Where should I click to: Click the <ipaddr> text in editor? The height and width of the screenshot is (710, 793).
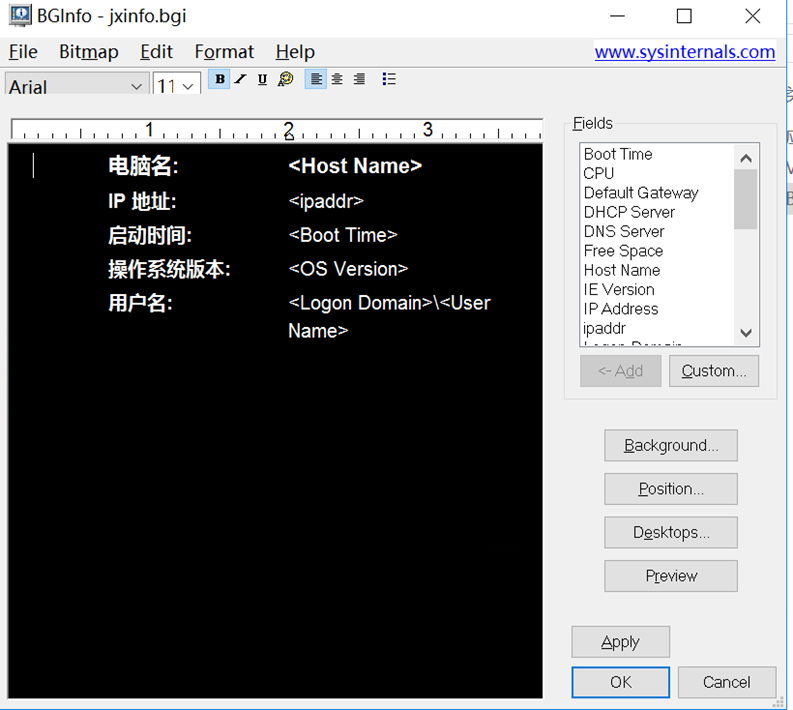click(x=326, y=201)
